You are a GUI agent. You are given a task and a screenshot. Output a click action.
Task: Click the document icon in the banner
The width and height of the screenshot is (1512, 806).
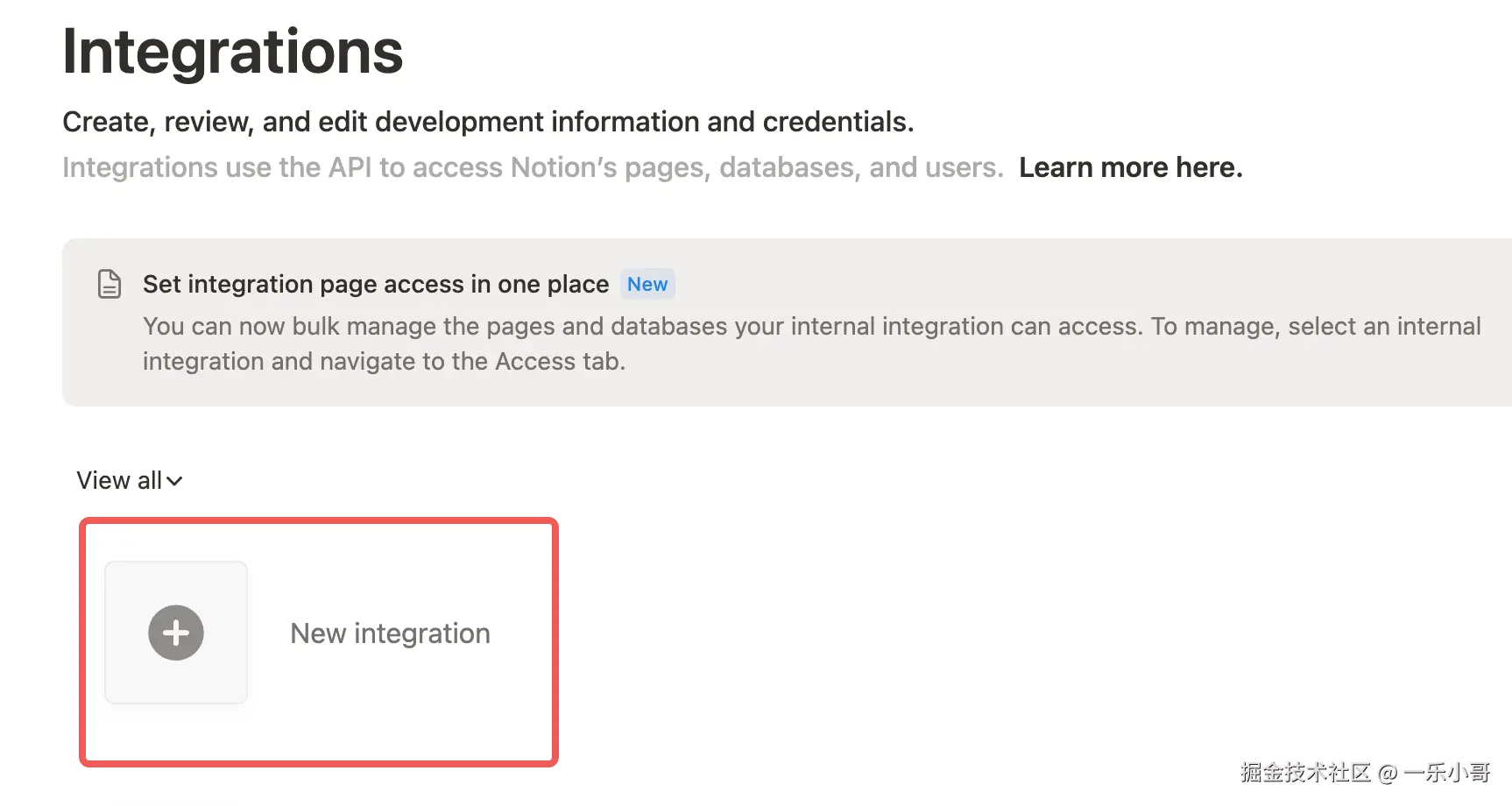pos(110,284)
